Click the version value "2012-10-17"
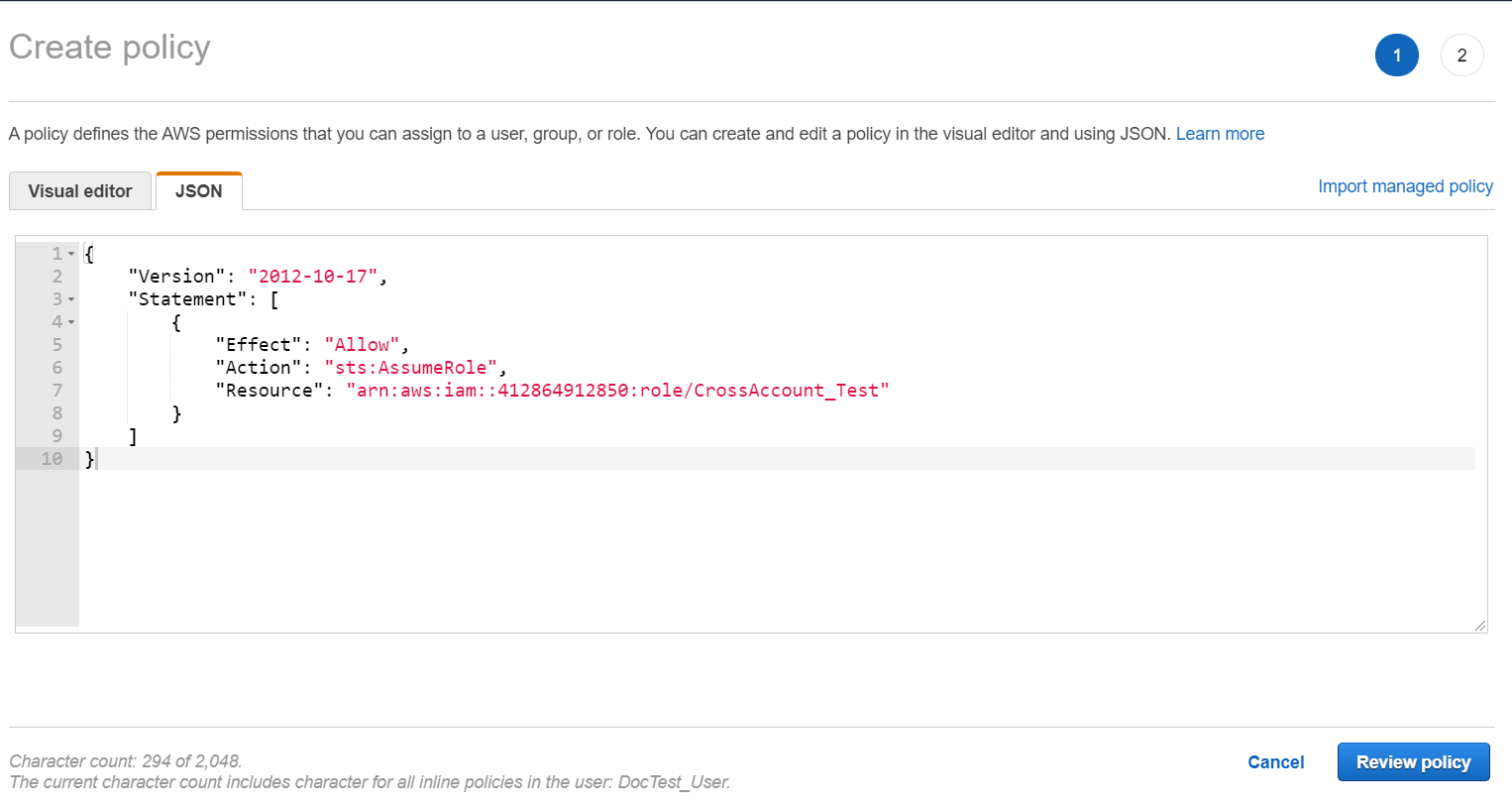 coord(313,277)
